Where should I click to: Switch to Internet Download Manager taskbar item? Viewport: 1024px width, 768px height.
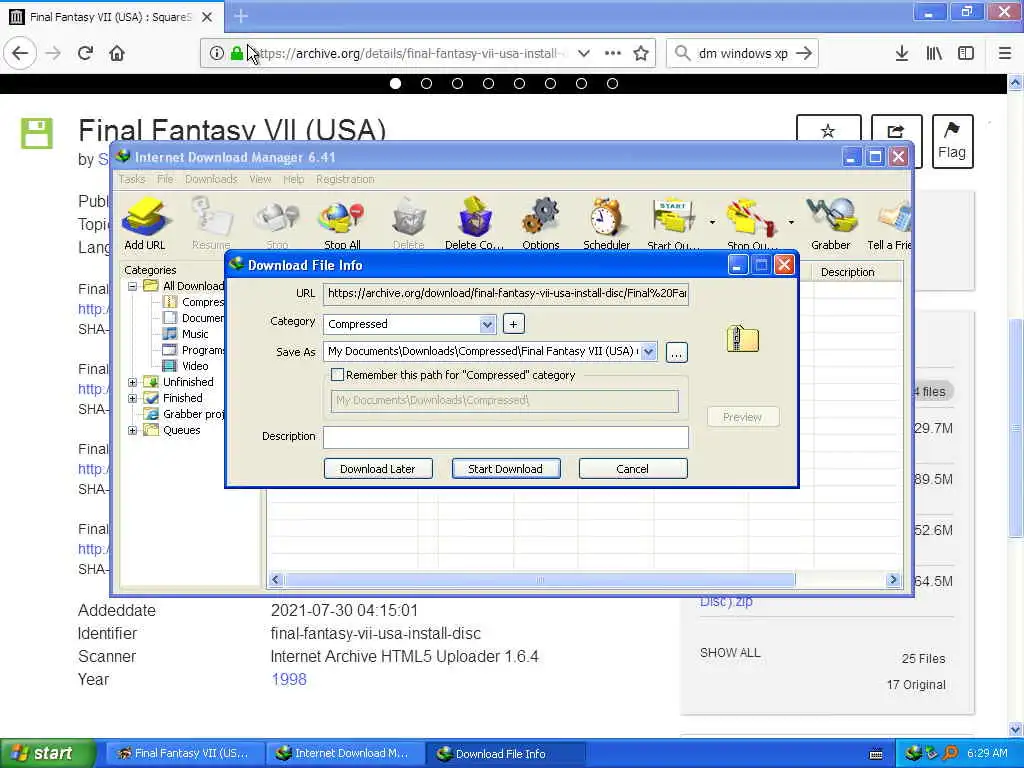click(344, 754)
